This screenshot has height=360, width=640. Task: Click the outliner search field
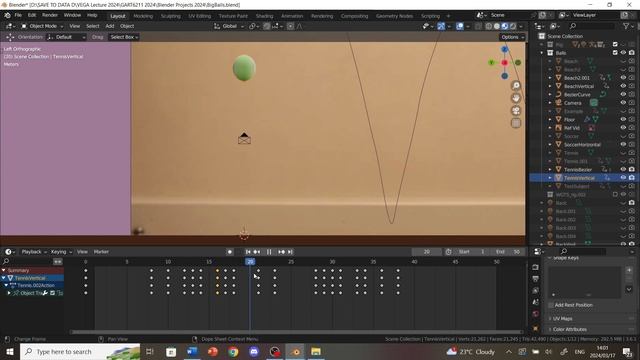pyautogui.click(x=592, y=26)
